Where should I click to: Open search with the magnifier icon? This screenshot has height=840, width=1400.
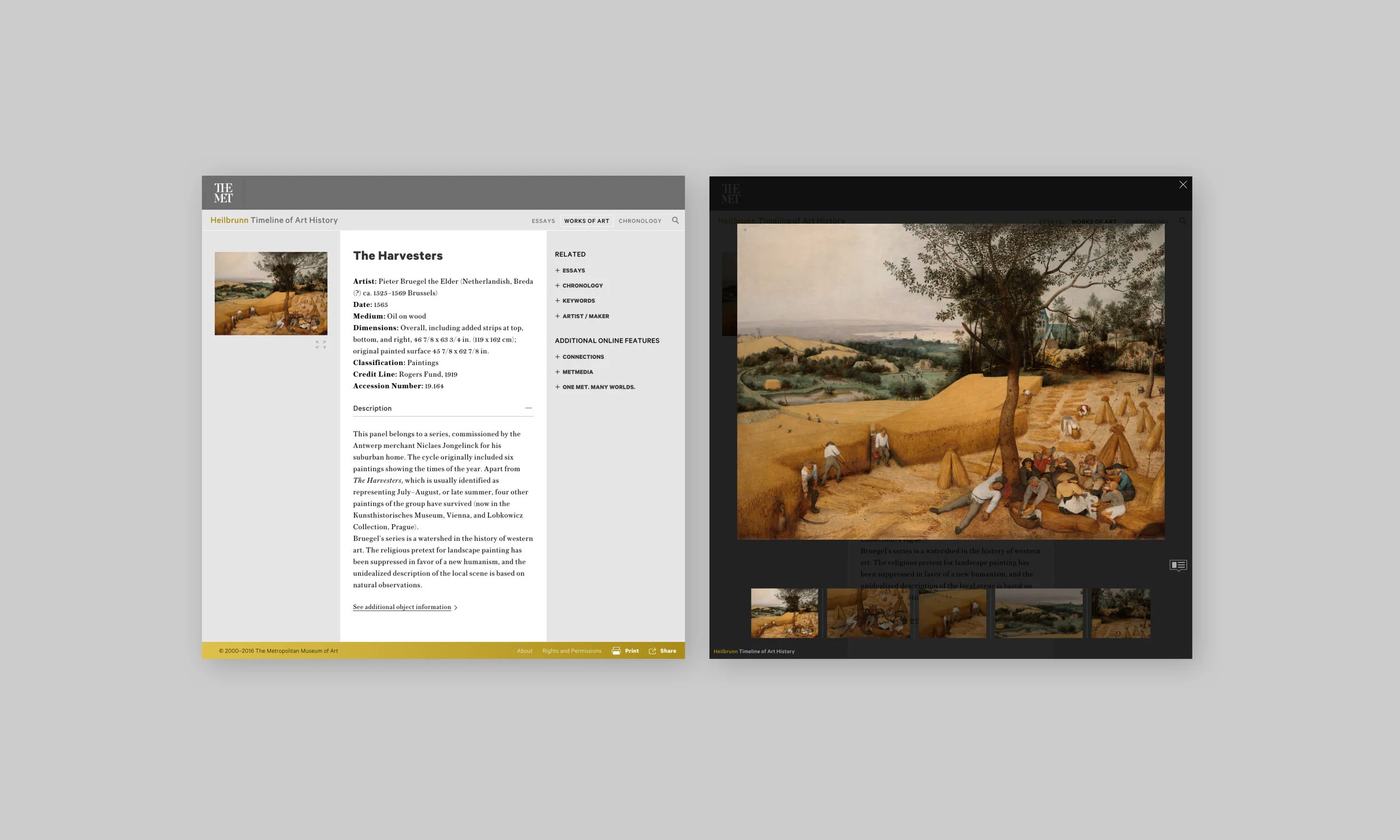[675, 220]
